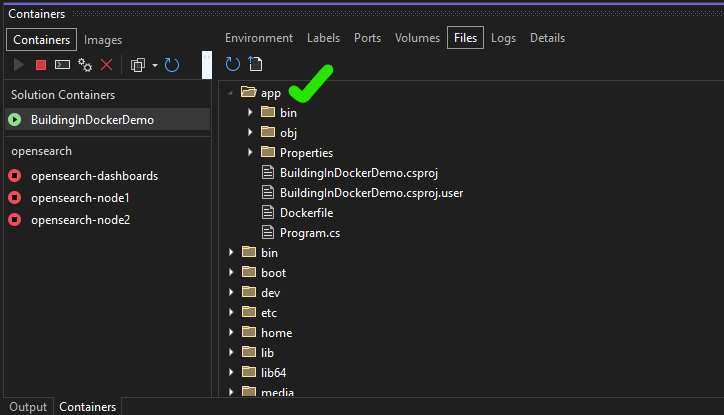Click the open file icon in Files toolbar

(255, 64)
